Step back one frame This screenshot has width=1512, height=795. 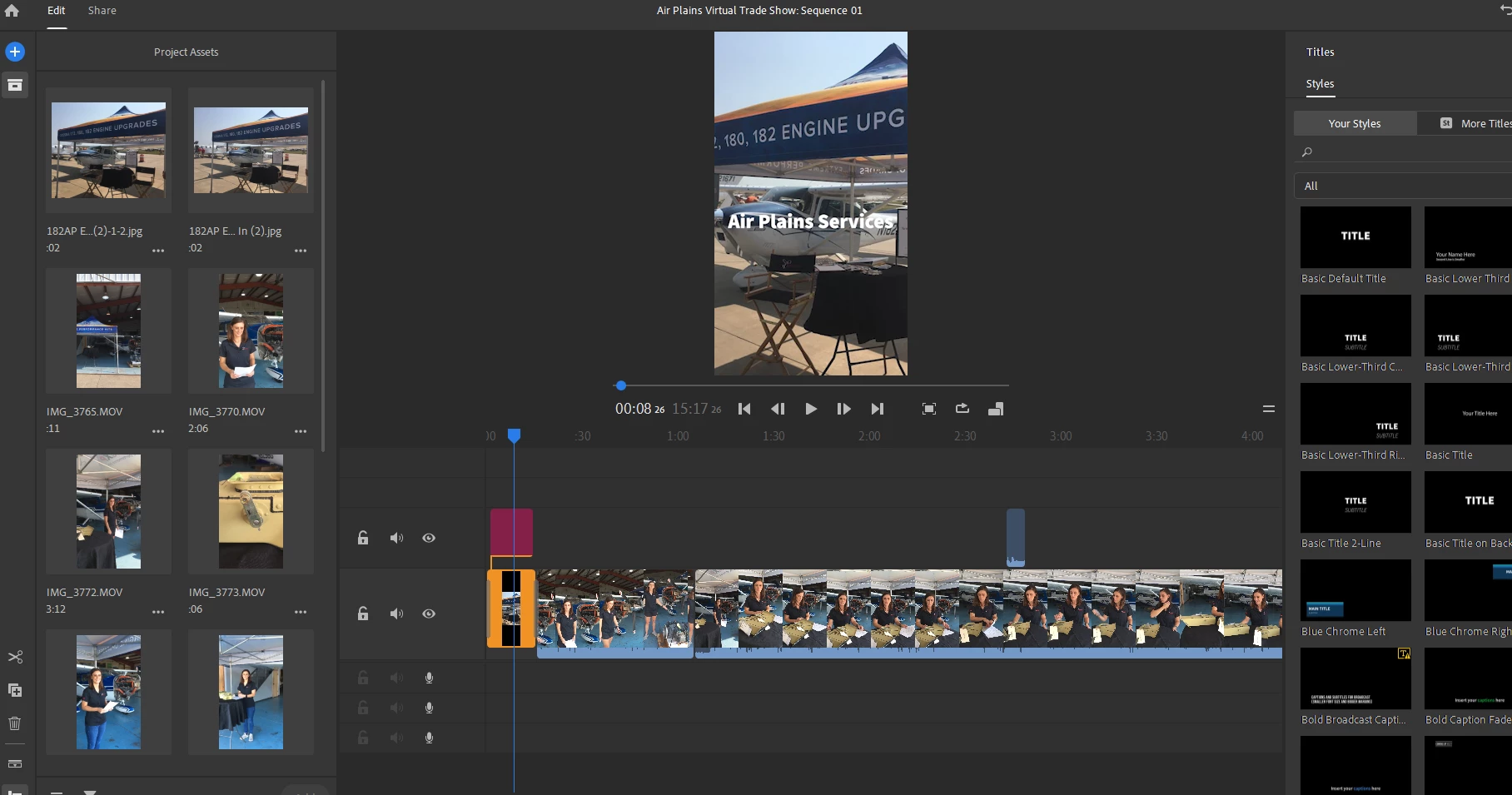(778, 409)
